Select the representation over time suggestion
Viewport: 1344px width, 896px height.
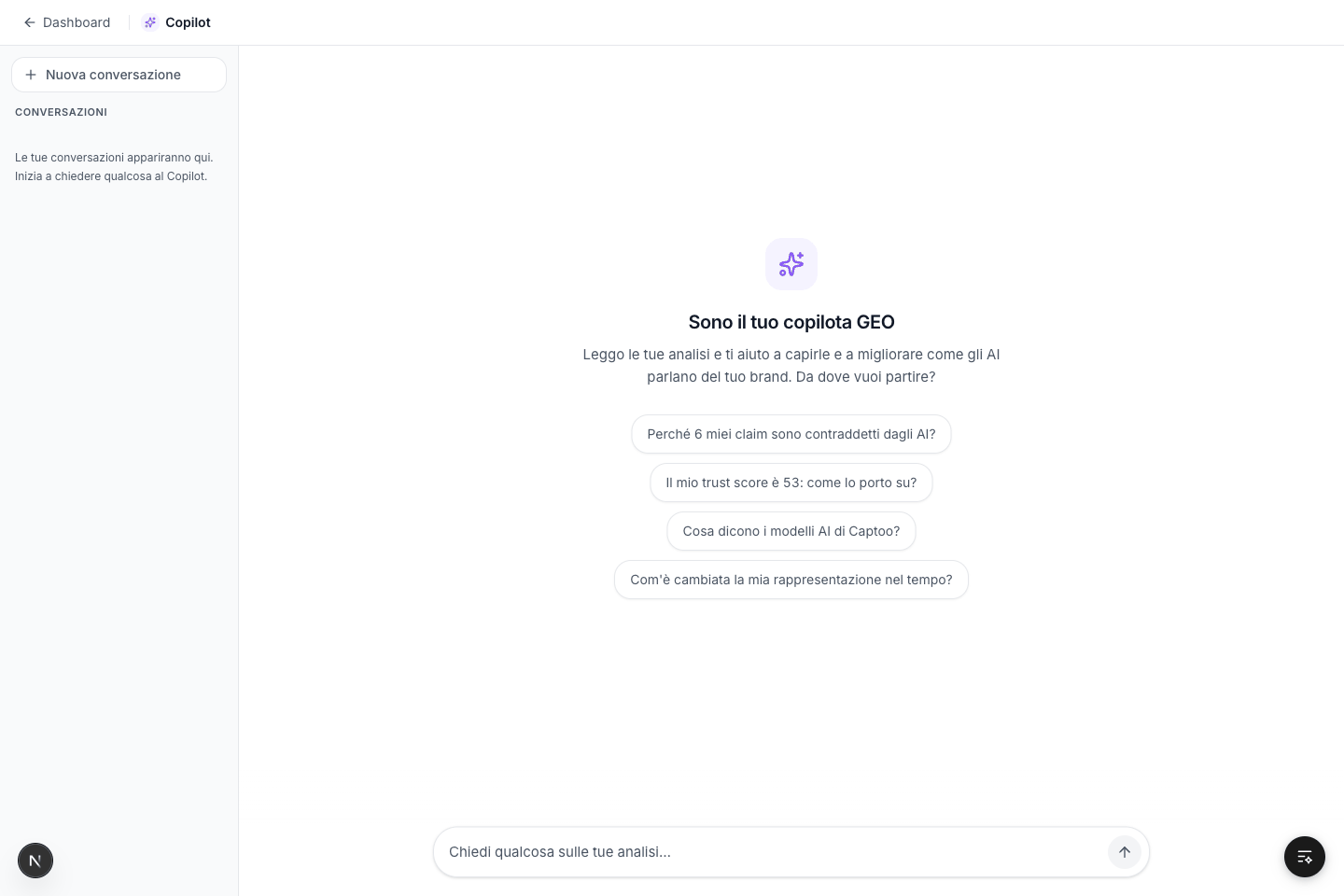pos(791,580)
